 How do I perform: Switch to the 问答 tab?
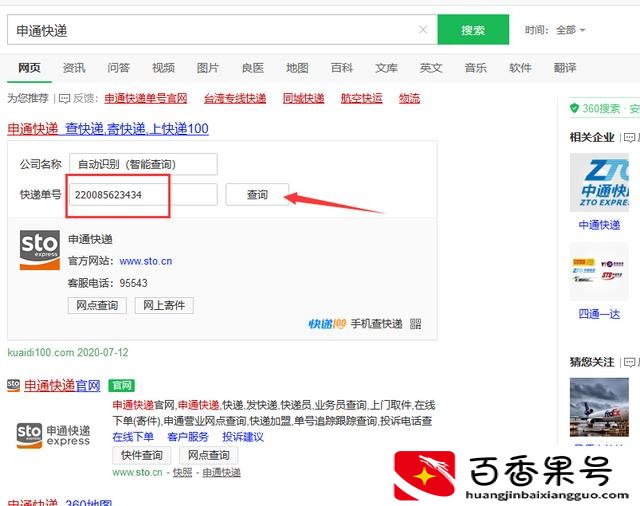118,68
